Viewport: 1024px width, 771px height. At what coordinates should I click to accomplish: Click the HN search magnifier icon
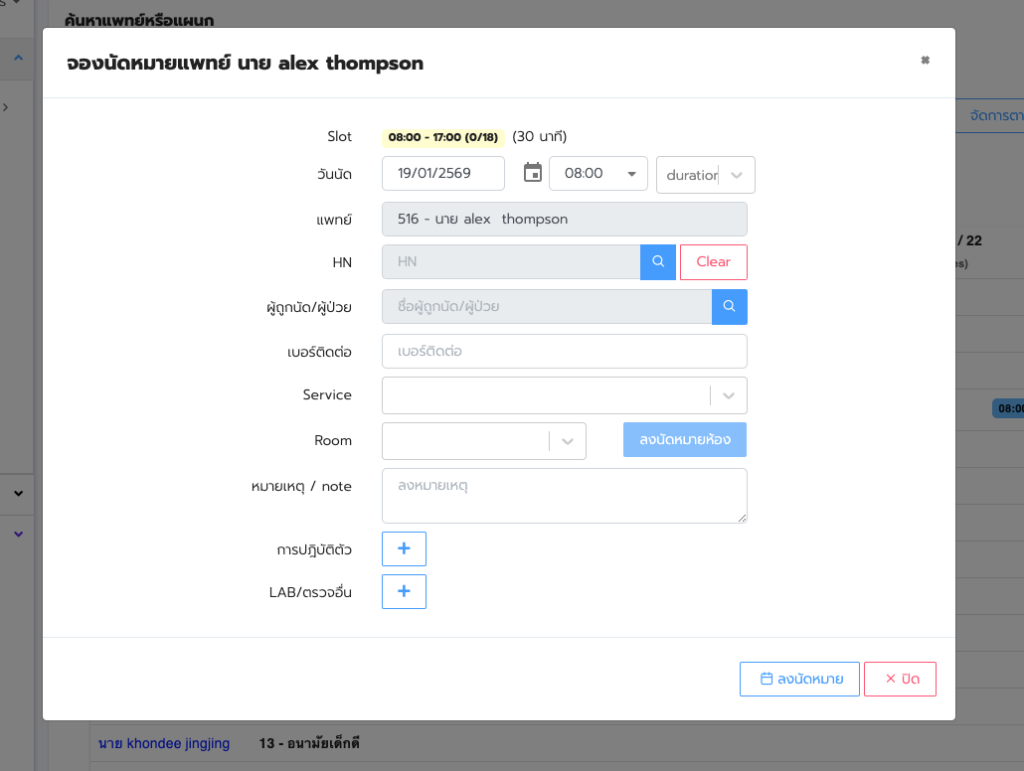(658, 262)
